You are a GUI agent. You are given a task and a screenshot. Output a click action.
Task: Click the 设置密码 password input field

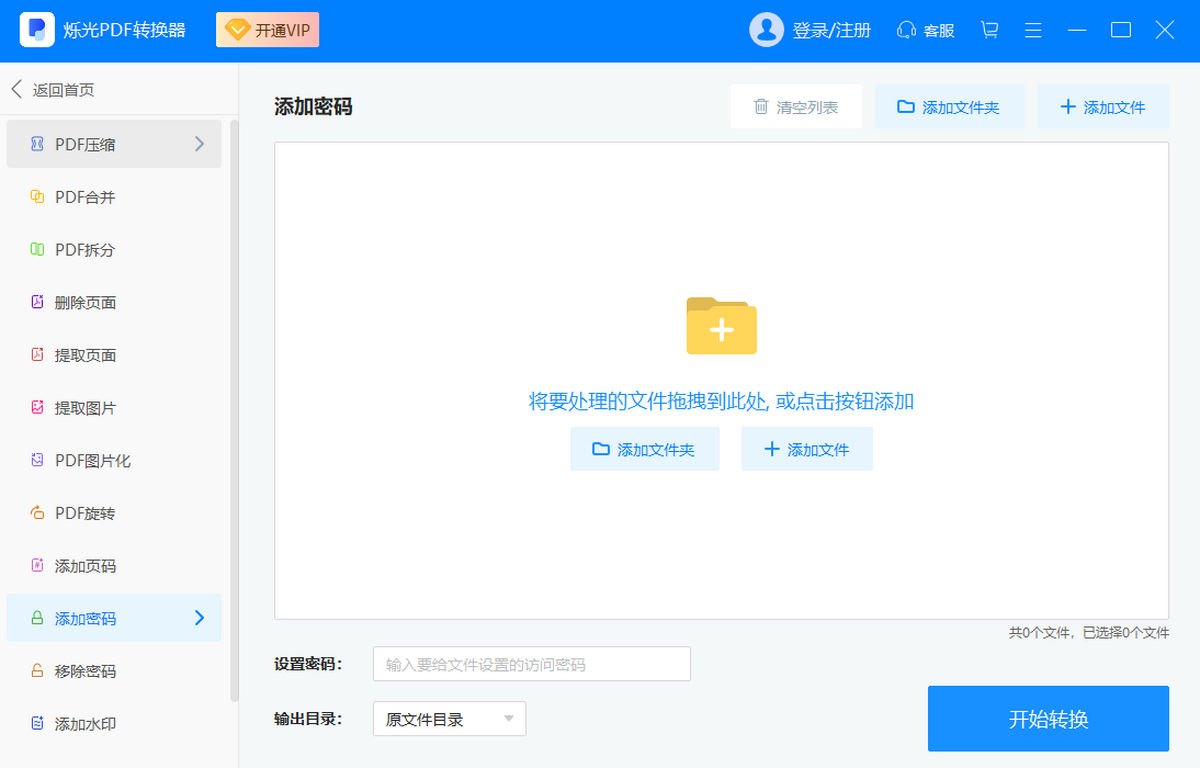tap(531, 663)
